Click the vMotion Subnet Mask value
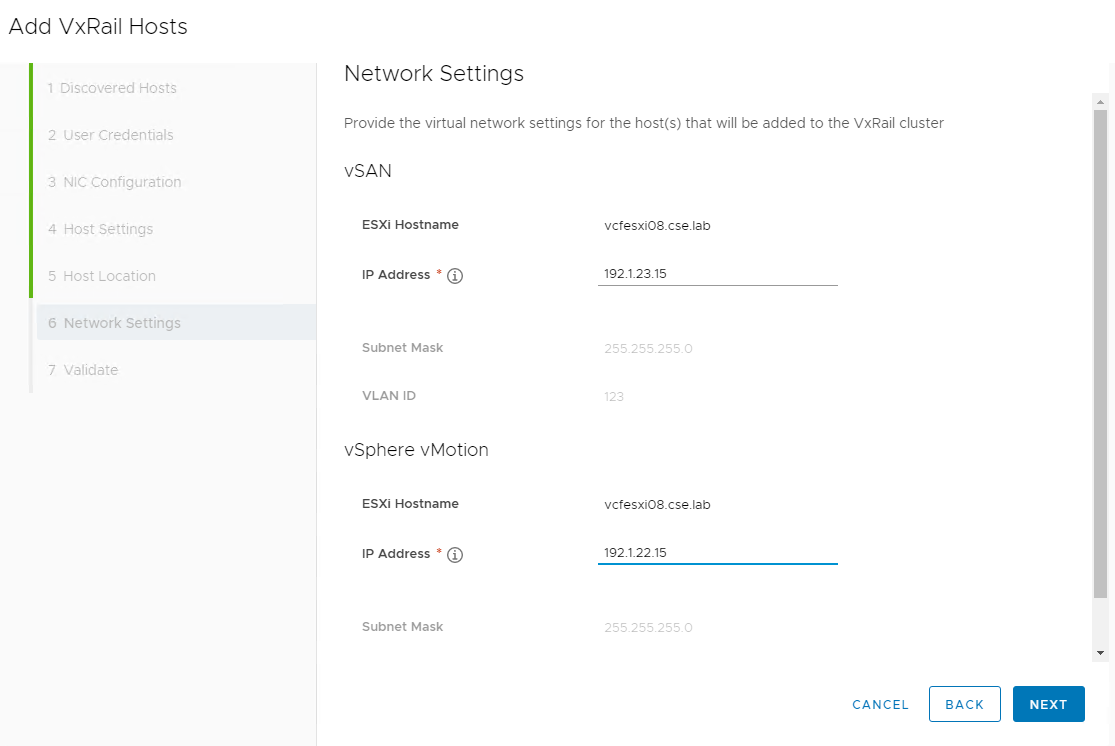This screenshot has width=1115, height=746. point(649,628)
